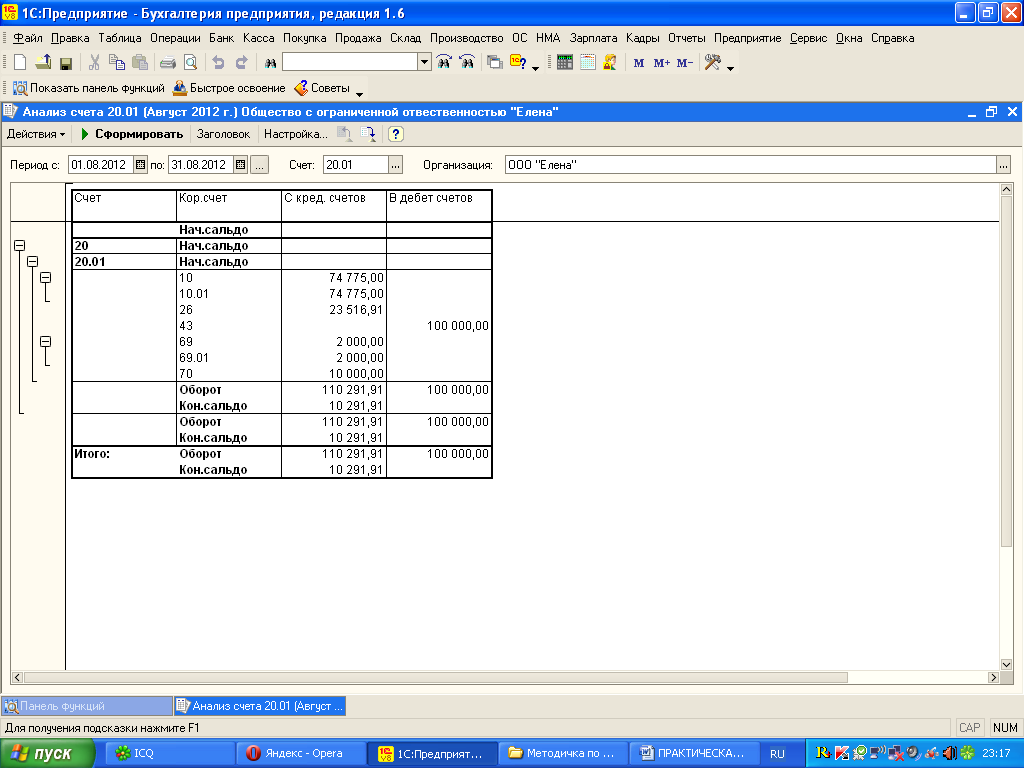Viewport: 1024px width, 768px height.
Task: Open Яндекс - Opera taskbar button
Action: coord(300,753)
